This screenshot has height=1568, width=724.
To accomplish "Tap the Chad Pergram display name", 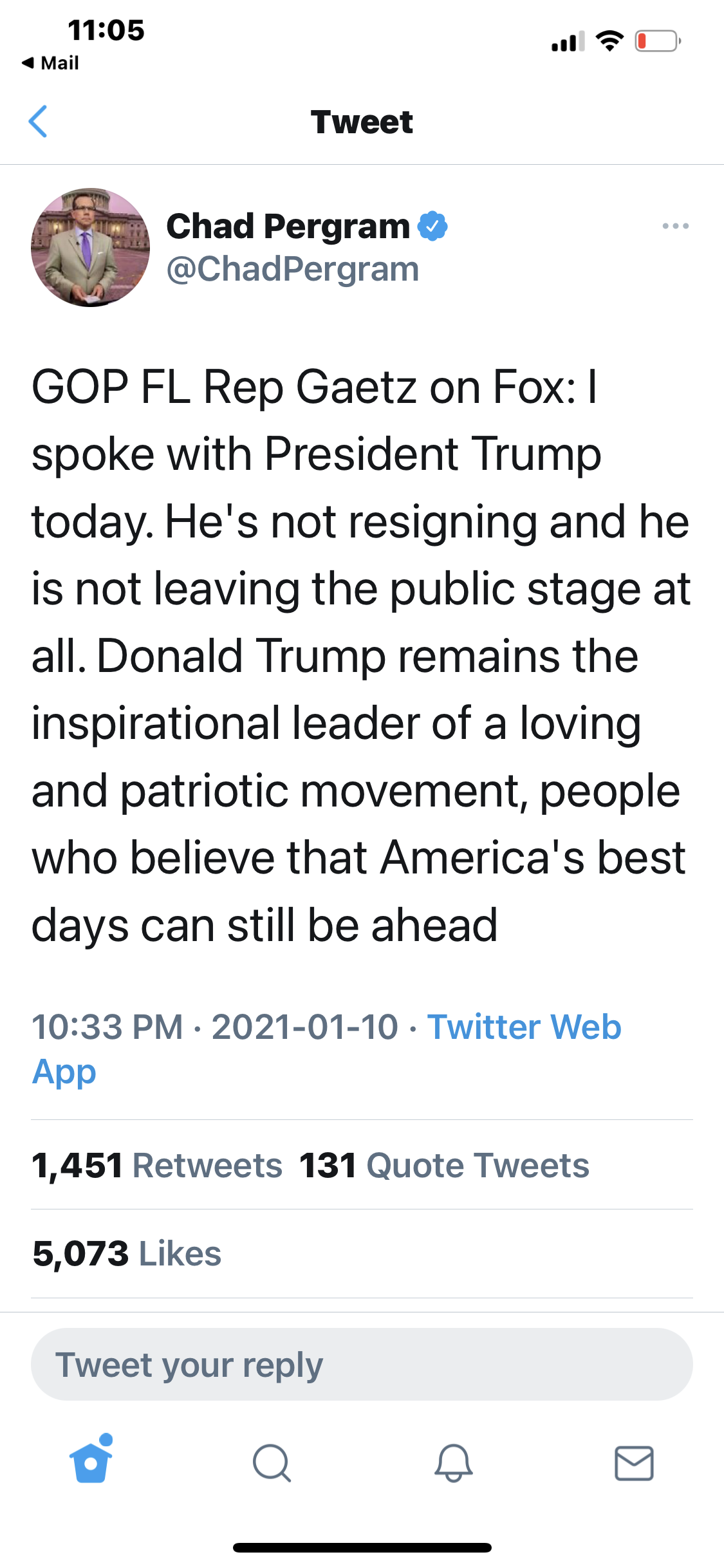I will [x=288, y=226].
